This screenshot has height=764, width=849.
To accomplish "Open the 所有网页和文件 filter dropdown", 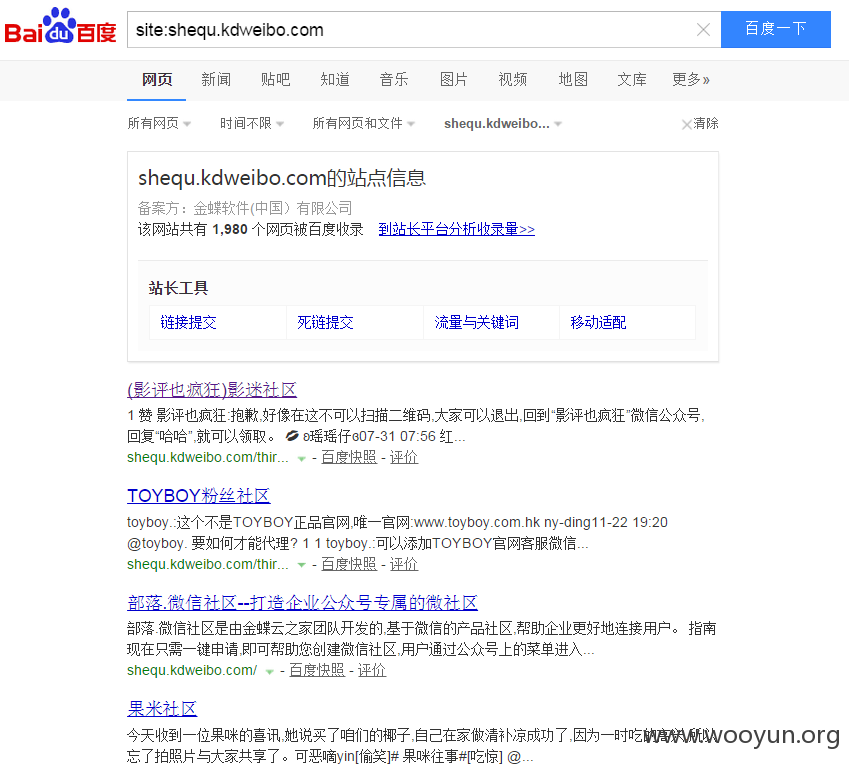I will pos(364,123).
